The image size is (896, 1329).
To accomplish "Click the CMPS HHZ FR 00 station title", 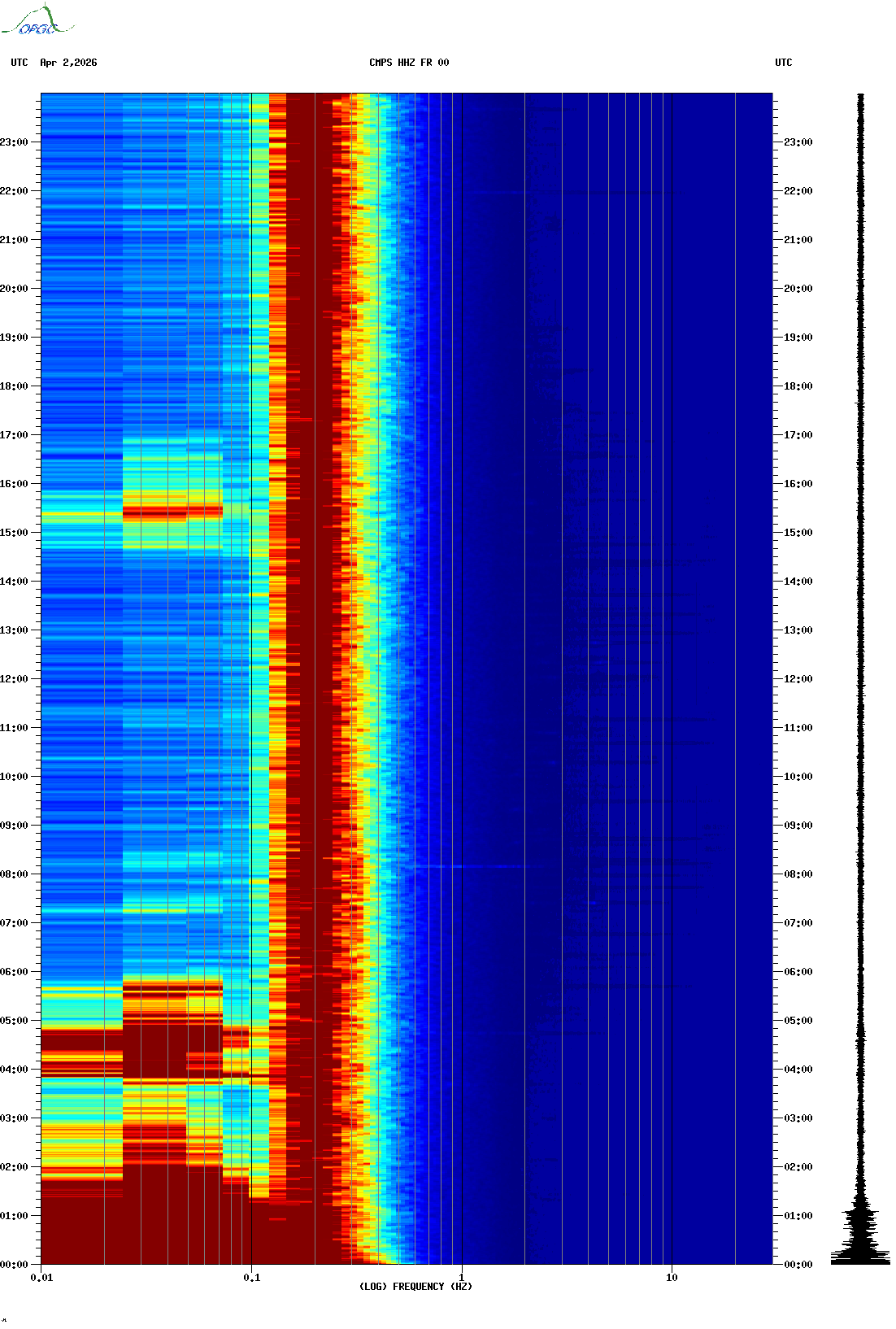I will click(x=409, y=63).
